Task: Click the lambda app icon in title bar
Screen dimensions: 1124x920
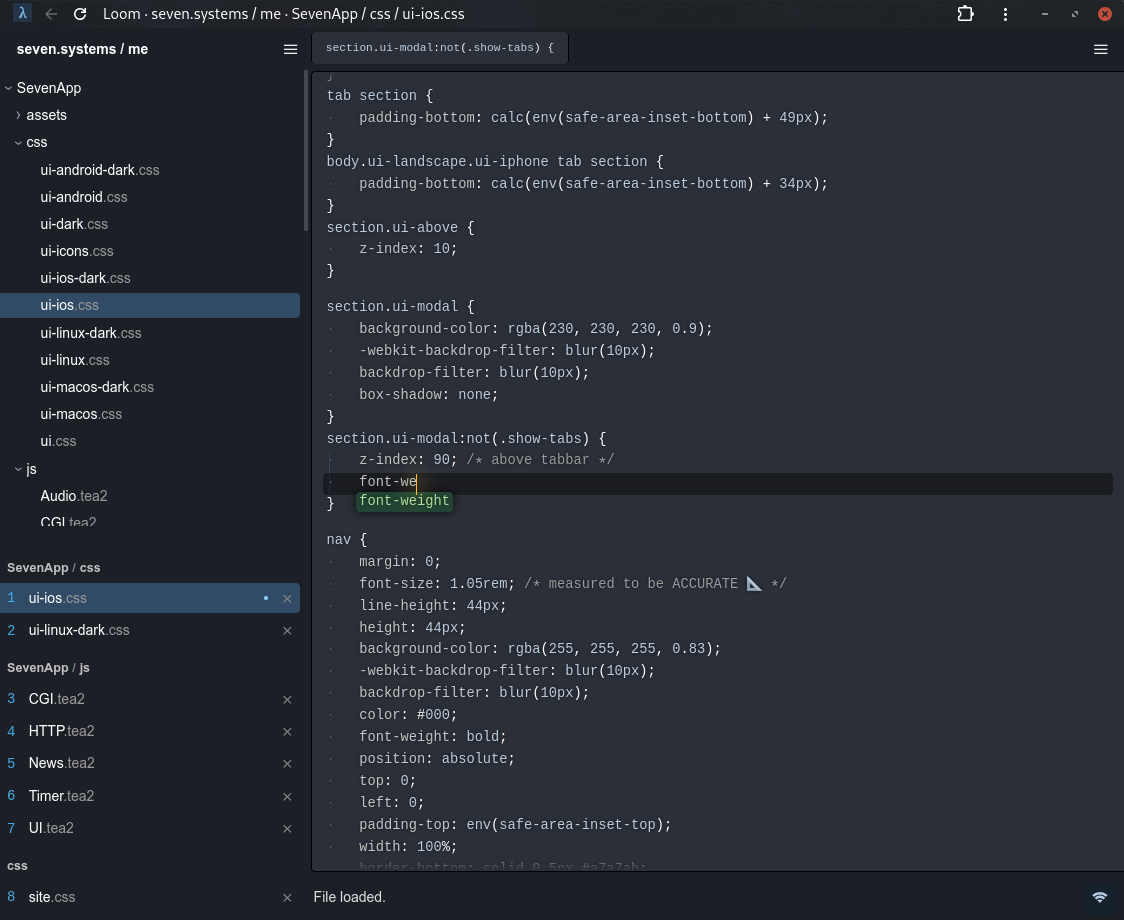Action: (x=22, y=14)
